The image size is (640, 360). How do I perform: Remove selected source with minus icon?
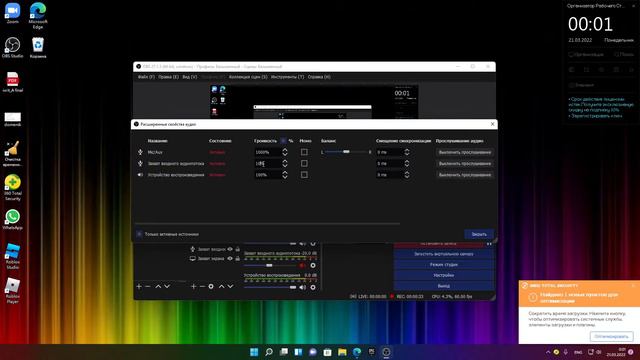(202, 287)
